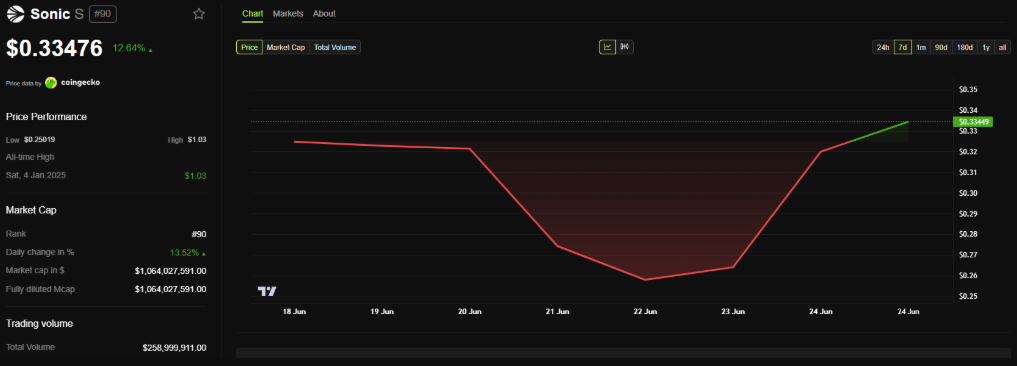Click the #90 rank badge beside Sonic

point(102,14)
